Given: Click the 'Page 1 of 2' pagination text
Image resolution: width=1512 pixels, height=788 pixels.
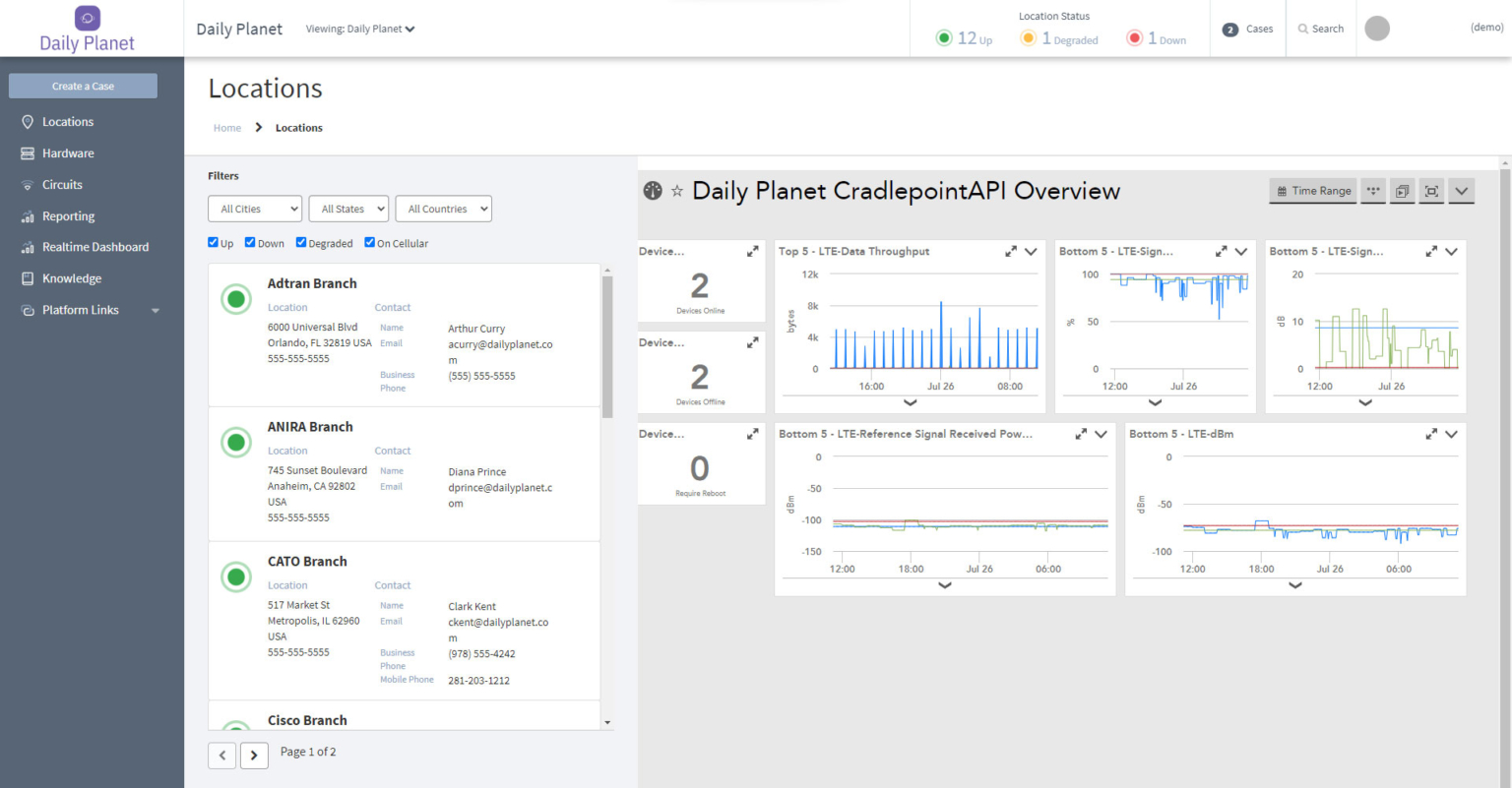Looking at the screenshot, I should click(308, 752).
